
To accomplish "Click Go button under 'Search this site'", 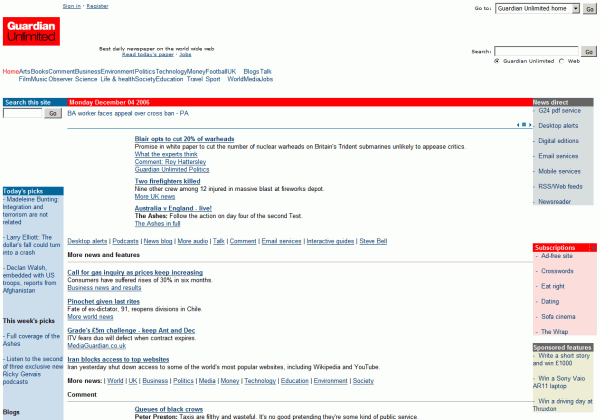I will tap(53, 113).
